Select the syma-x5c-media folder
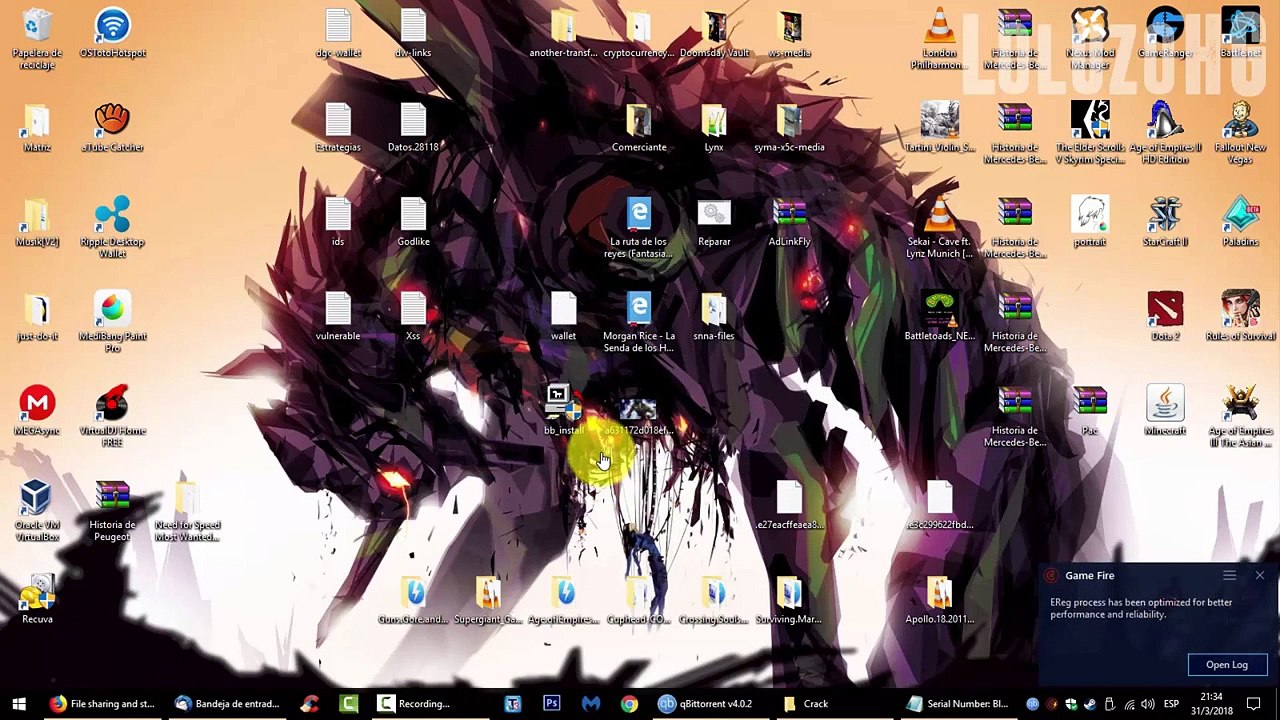The image size is (1280, 720). click(789, 128)
